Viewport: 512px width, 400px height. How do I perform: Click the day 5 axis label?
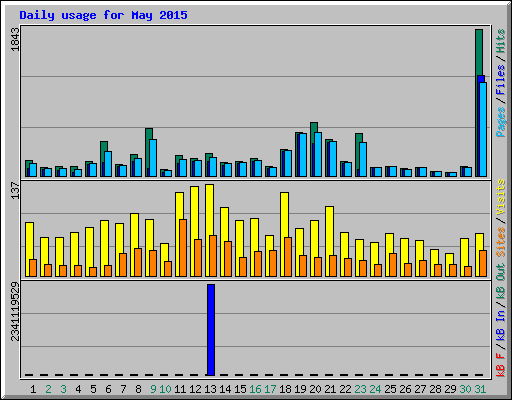[93, 389]
